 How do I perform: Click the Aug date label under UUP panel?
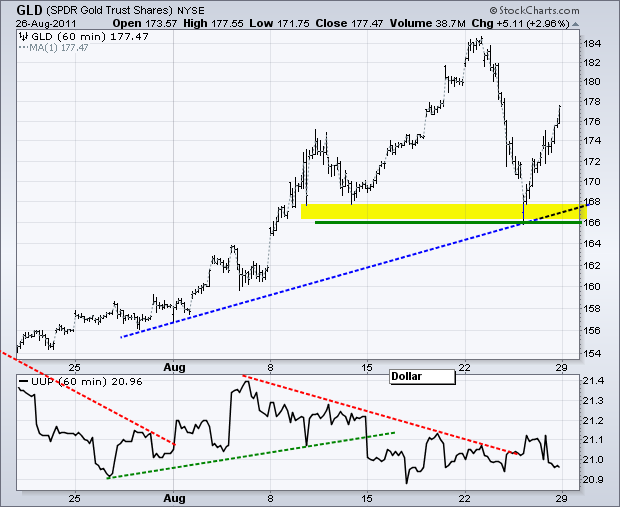pos(174,498)
